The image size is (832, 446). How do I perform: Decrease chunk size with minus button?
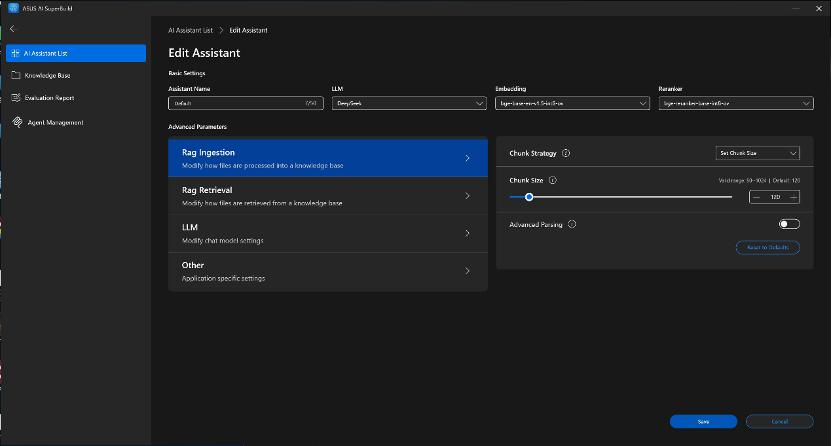tap(757, 197)
